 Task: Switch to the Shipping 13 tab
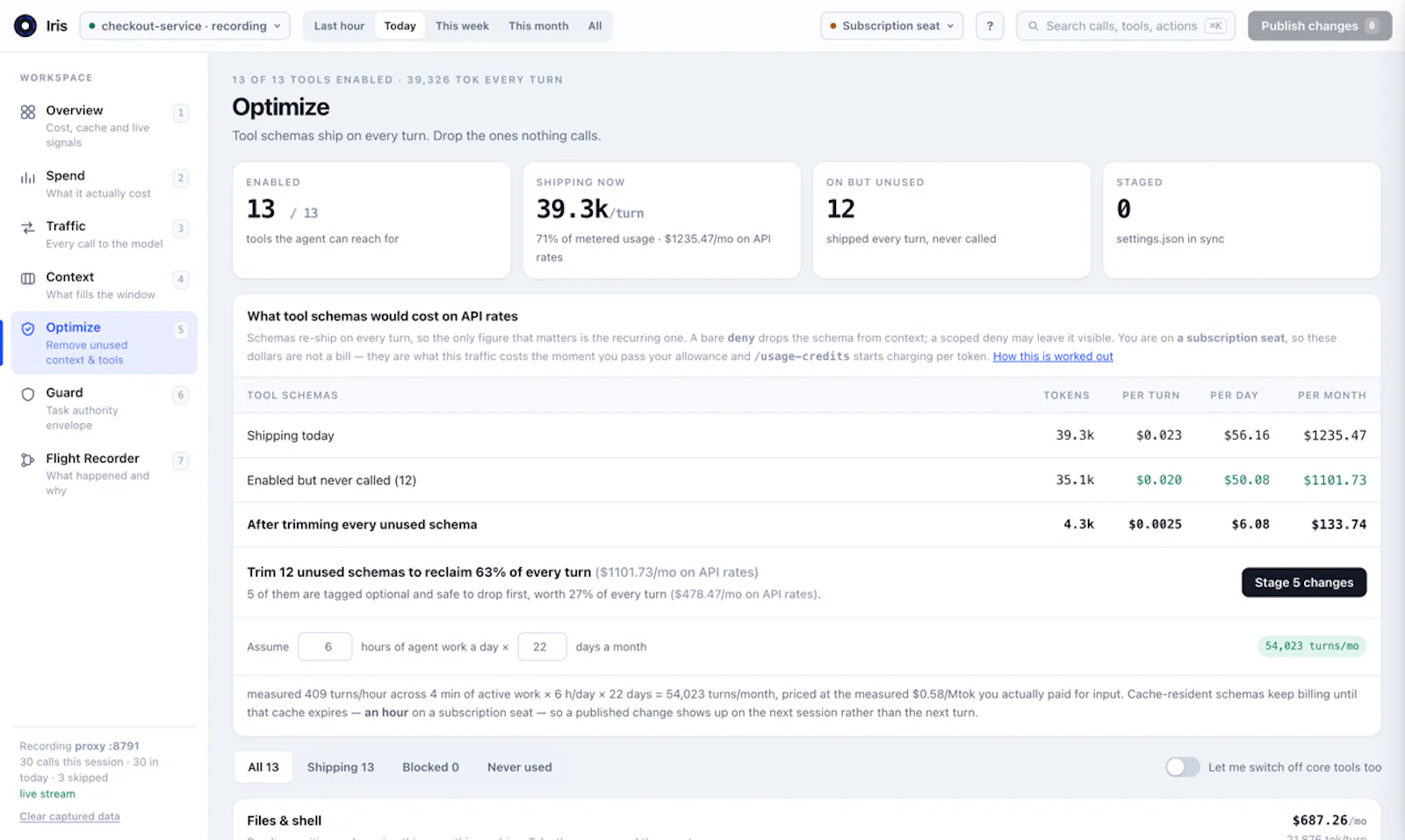341,767
